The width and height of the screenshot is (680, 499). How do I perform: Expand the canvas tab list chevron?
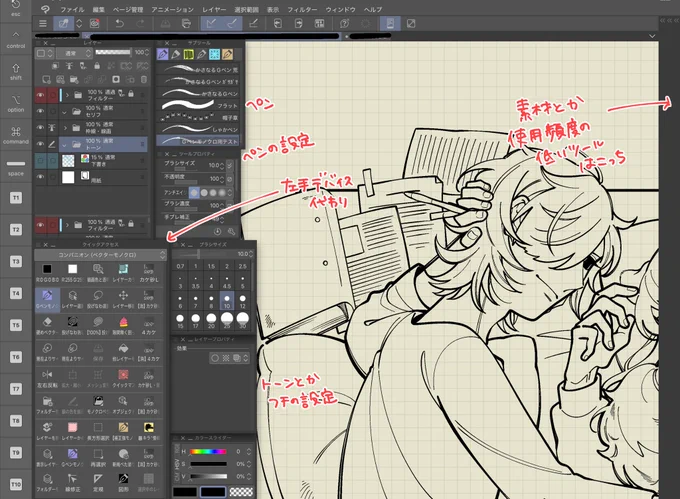point(652,36)
